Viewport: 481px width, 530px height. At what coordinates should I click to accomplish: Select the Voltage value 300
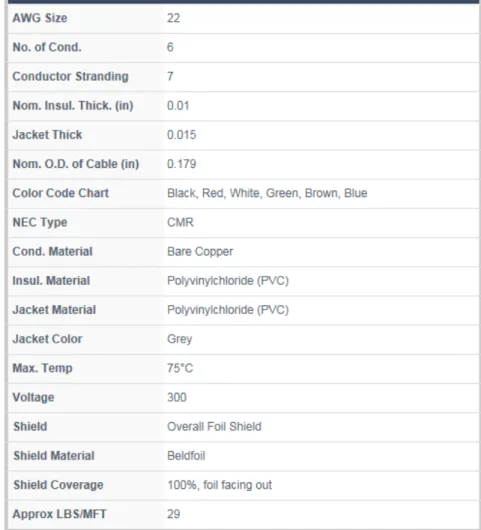[177, 397]
